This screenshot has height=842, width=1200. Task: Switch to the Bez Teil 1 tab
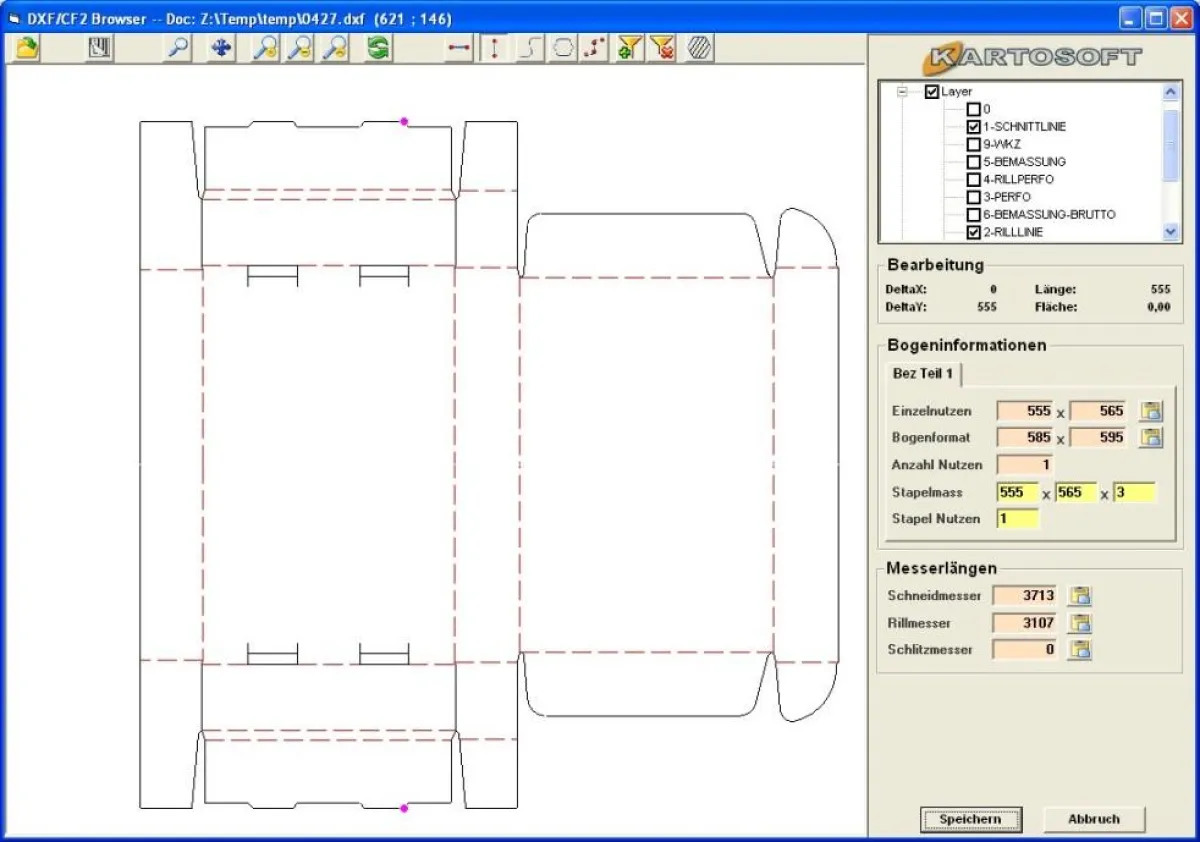click(921, 374)
